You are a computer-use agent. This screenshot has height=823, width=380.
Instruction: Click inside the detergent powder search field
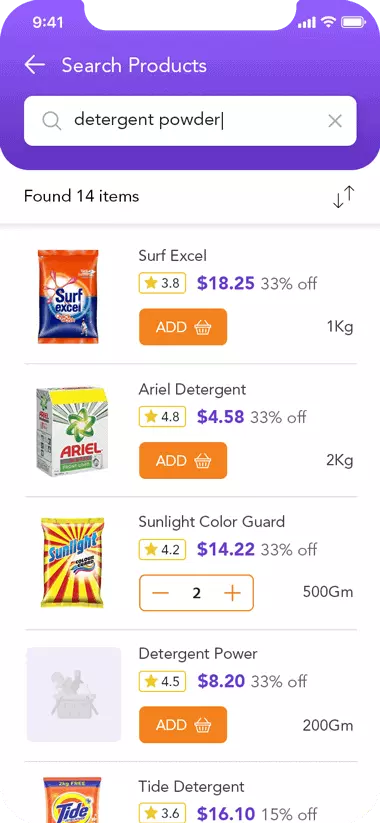(x=190, y=121)
